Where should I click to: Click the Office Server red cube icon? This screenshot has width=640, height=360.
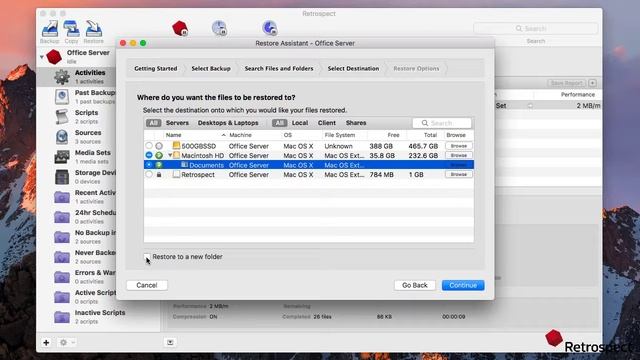54,57
